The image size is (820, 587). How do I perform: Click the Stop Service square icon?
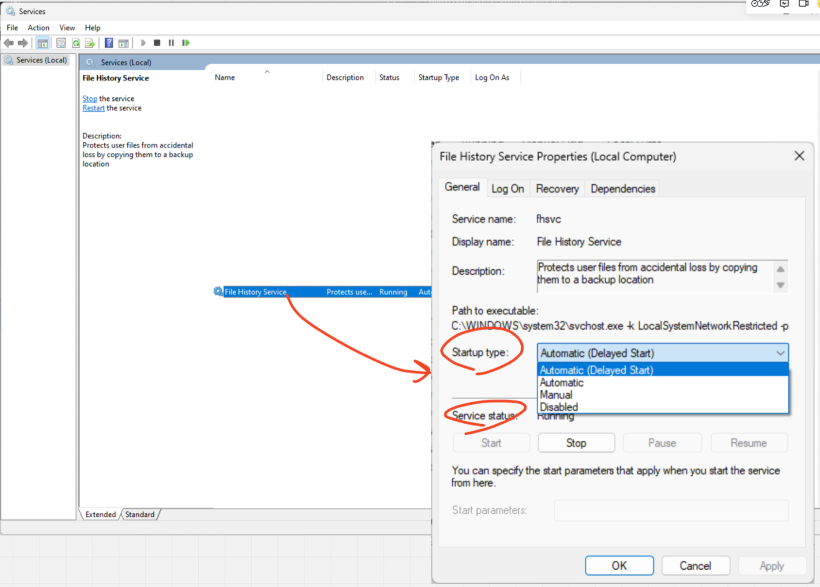click(x=157, y=43)
